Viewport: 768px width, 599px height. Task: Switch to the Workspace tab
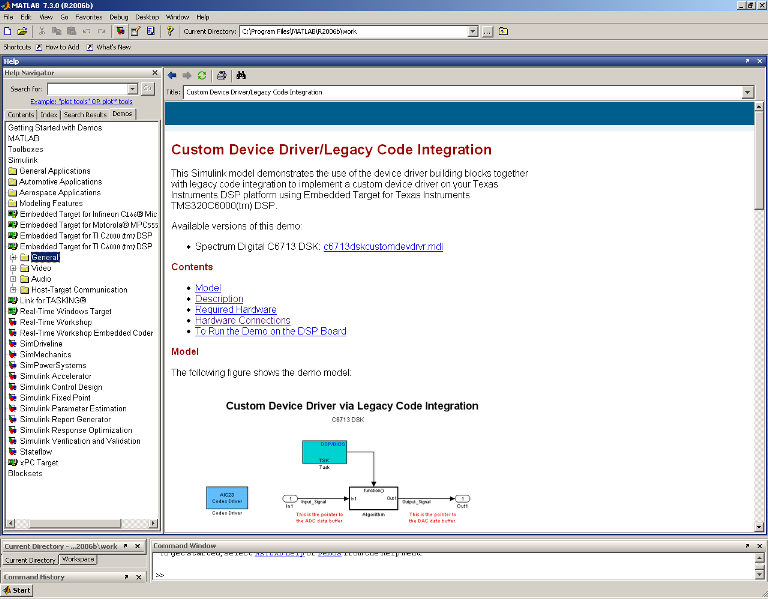[x=78, y=559]
